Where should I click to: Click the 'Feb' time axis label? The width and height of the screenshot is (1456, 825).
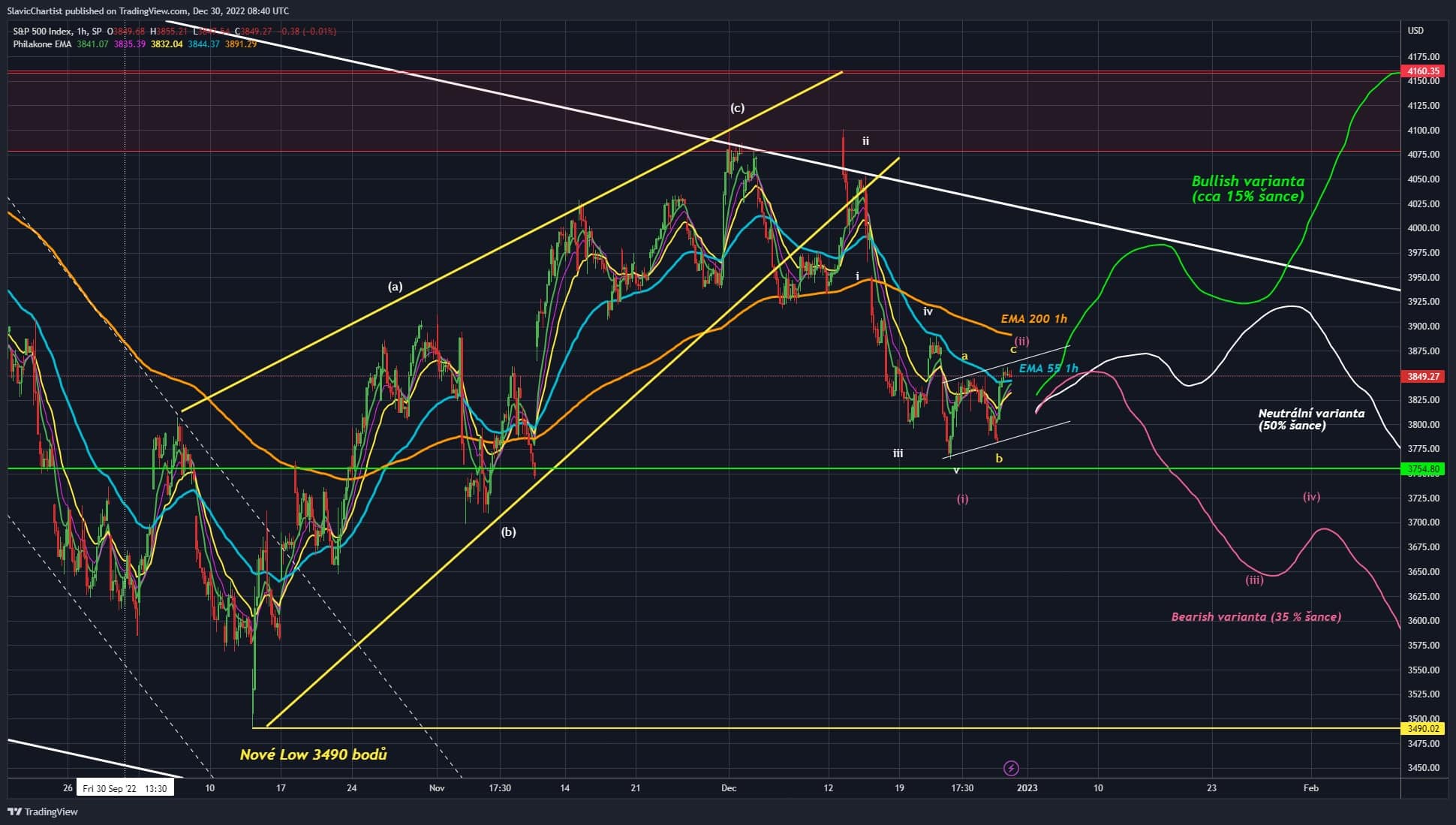click(x=1310, y=788)
